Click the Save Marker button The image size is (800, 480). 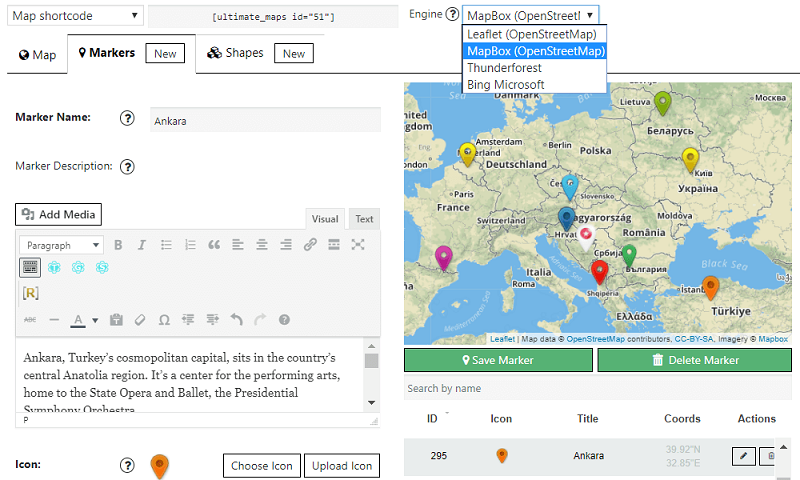point(498,360)
